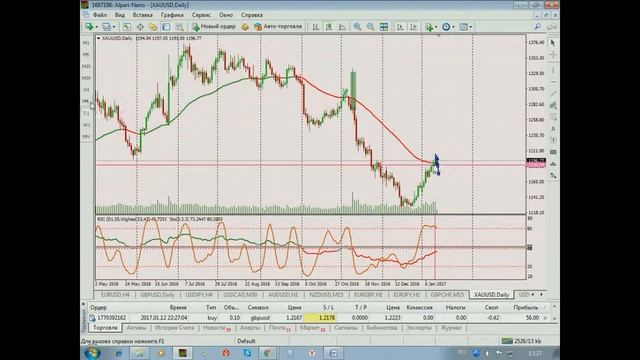Toggle the Strategy Tester icon
Screen dimensions: 640x360
point(179,27)
